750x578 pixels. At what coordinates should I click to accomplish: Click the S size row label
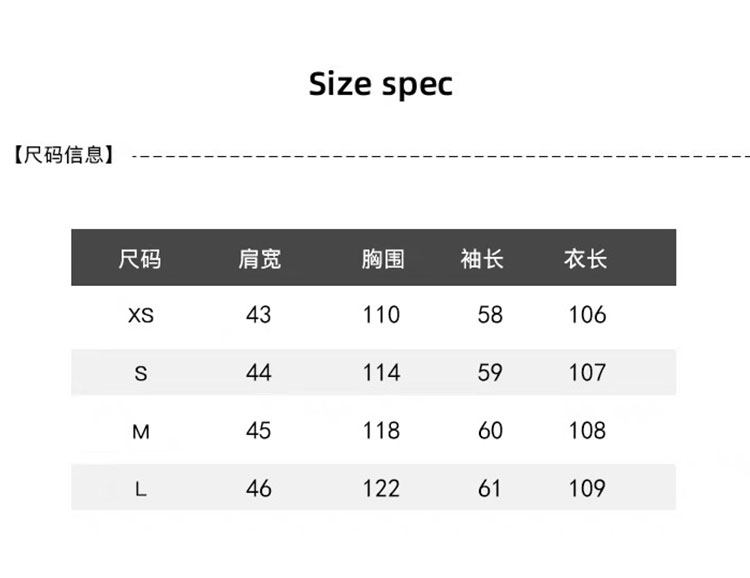point(141,373)
